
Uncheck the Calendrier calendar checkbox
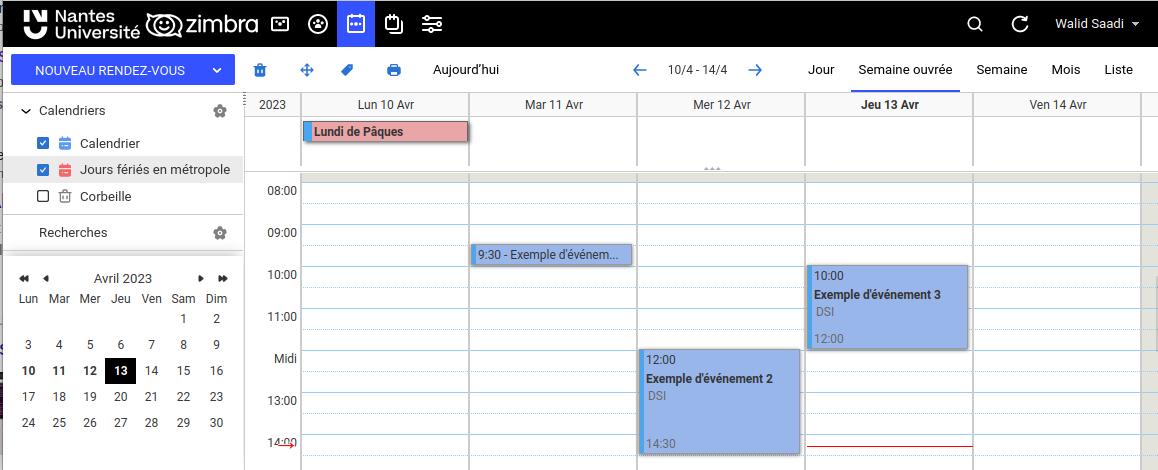[43, 143]
